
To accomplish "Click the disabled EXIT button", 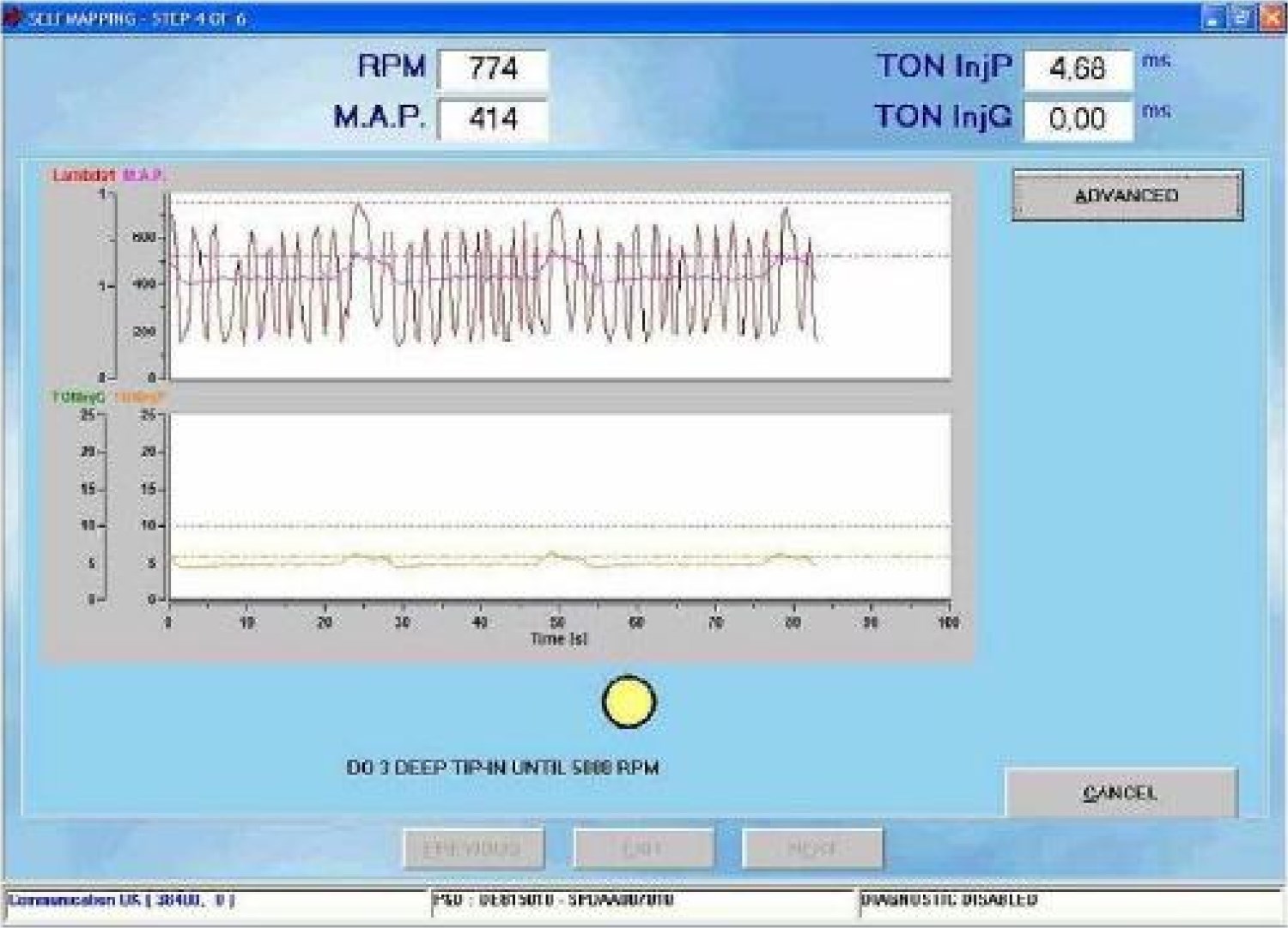I will point(643,849).
